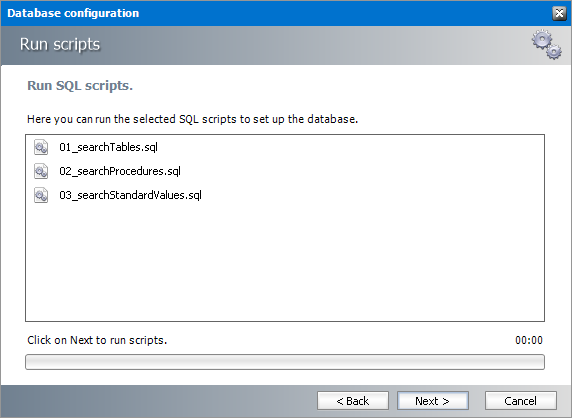Click the 01_searchTables.sql script icon
Viewport: 572px width, 418px height.
coord(41,147)
